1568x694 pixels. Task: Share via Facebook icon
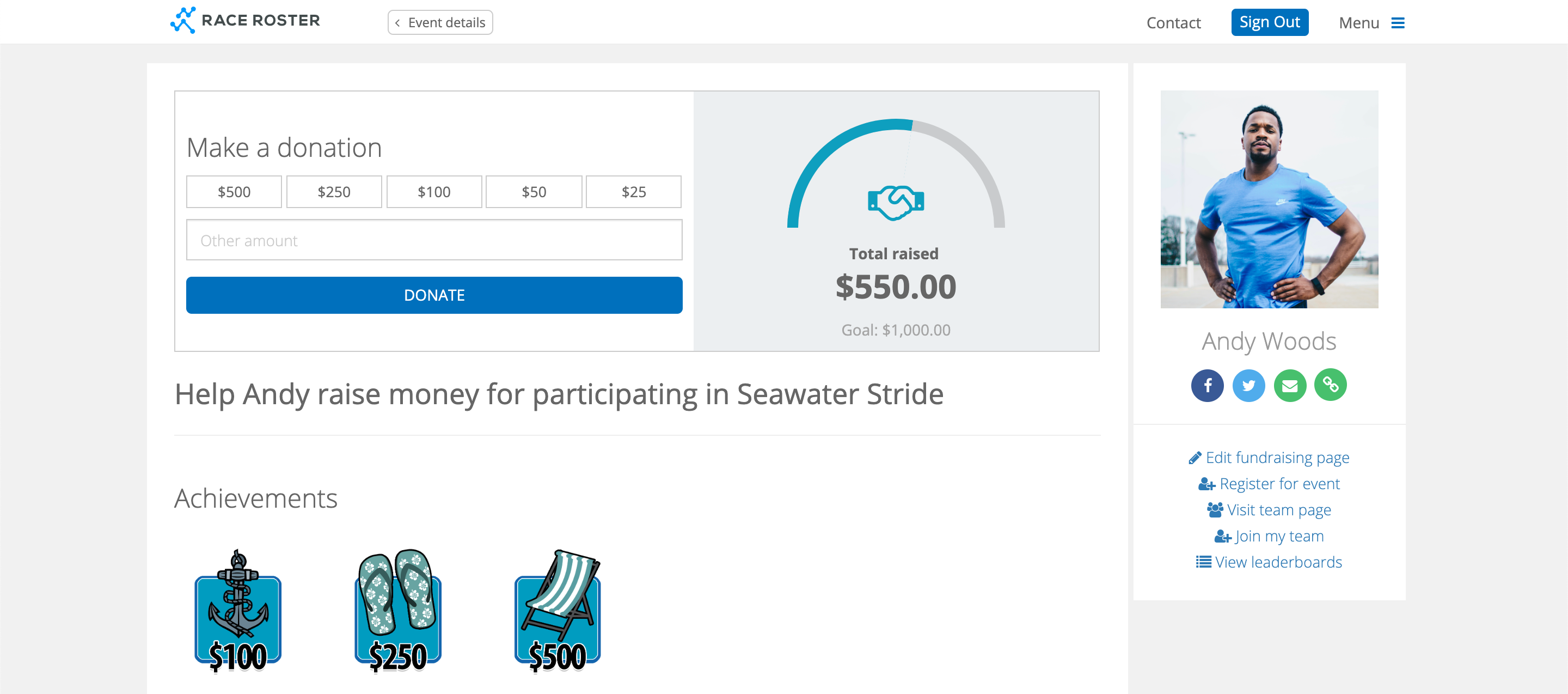(x=1207, y=385)
